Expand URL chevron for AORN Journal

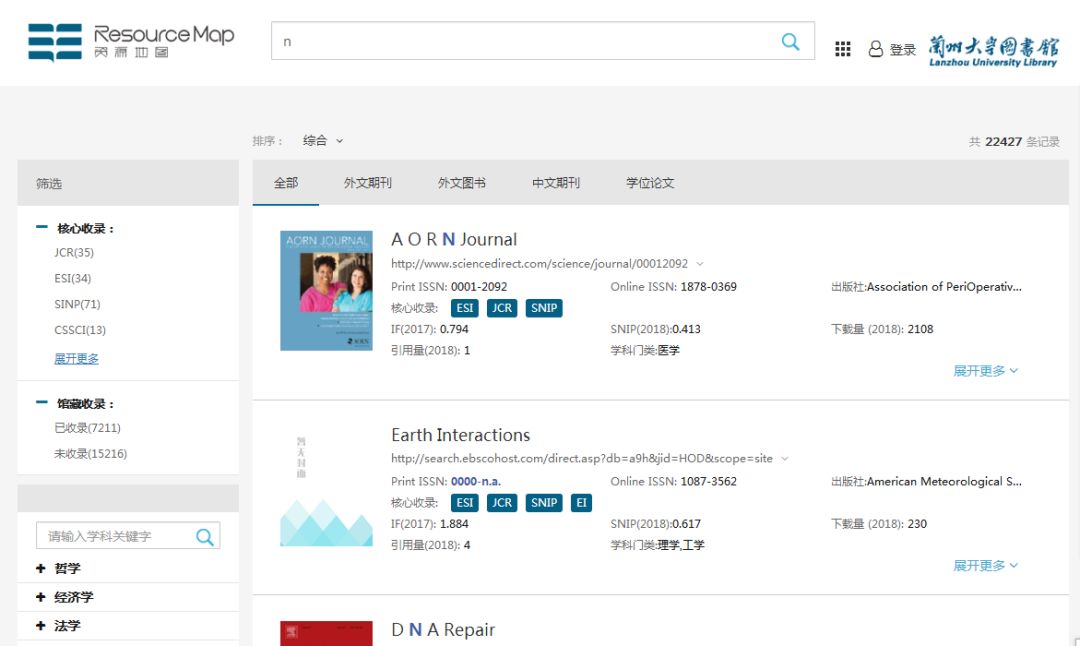tap(700, 264)
